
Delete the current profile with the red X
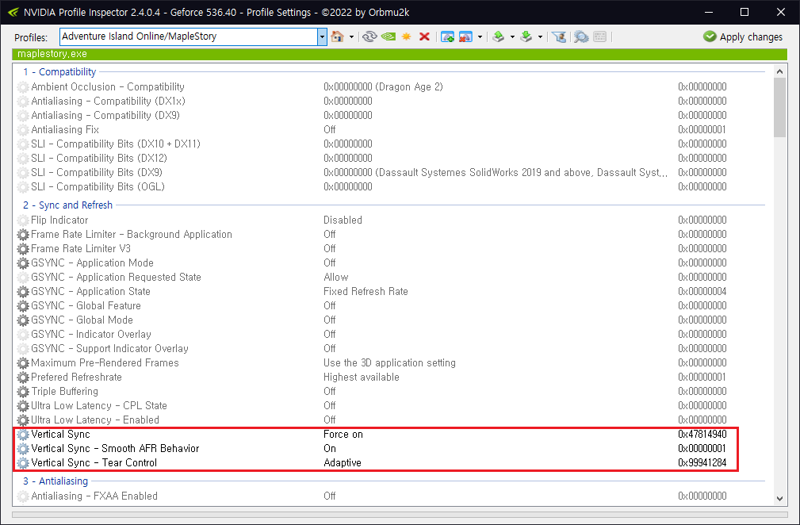click(x=424, y=37)
